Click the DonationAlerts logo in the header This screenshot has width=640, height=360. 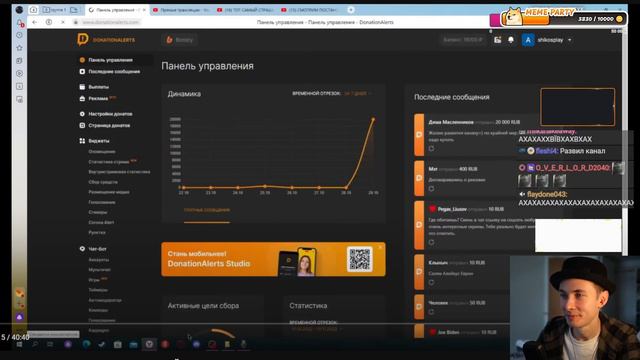coord(106,40)
